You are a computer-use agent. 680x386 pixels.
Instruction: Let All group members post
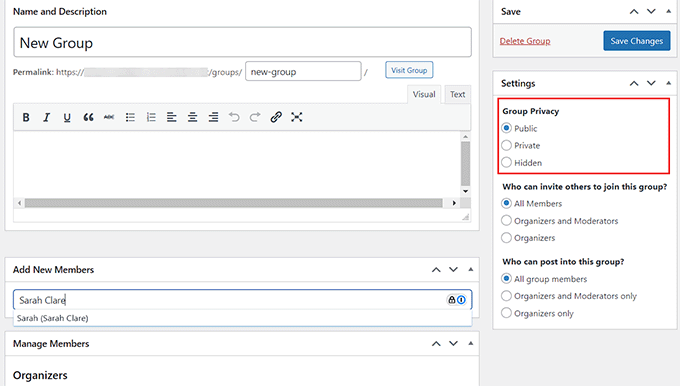pyautogui.click(x=506, y=278)
